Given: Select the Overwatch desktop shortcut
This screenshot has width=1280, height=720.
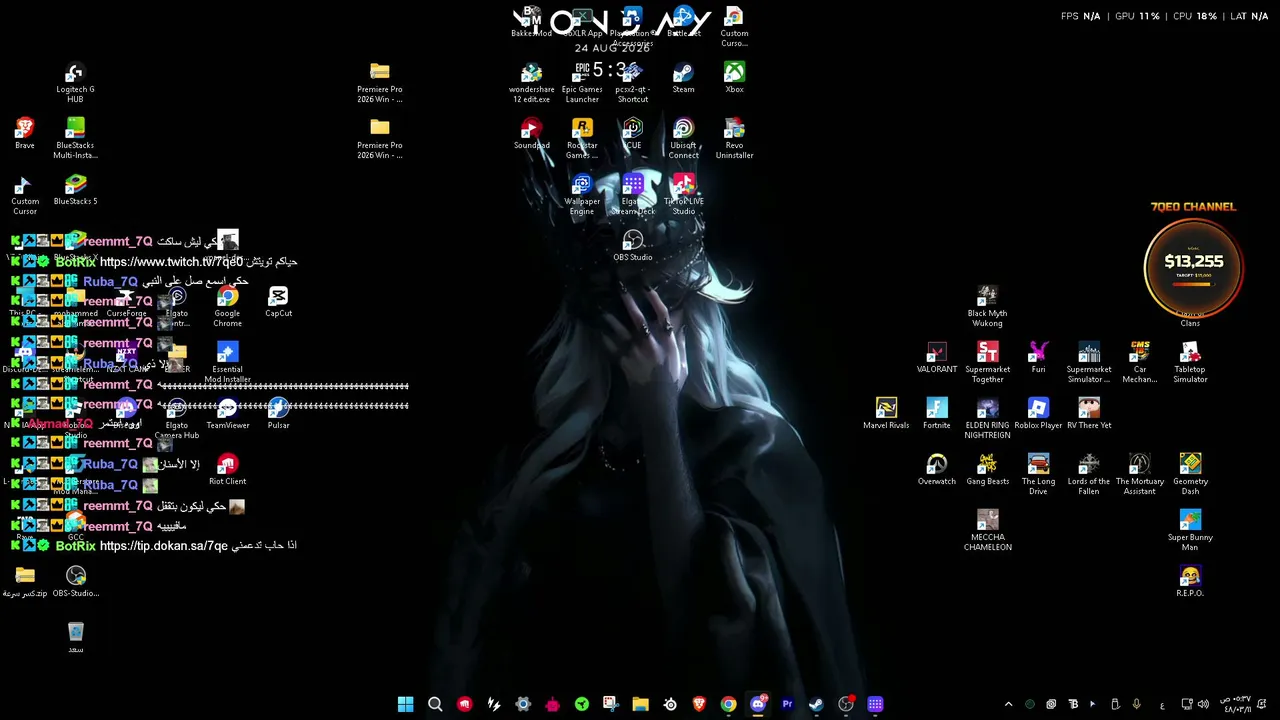Looking at the screenshot, I should 937,470.
